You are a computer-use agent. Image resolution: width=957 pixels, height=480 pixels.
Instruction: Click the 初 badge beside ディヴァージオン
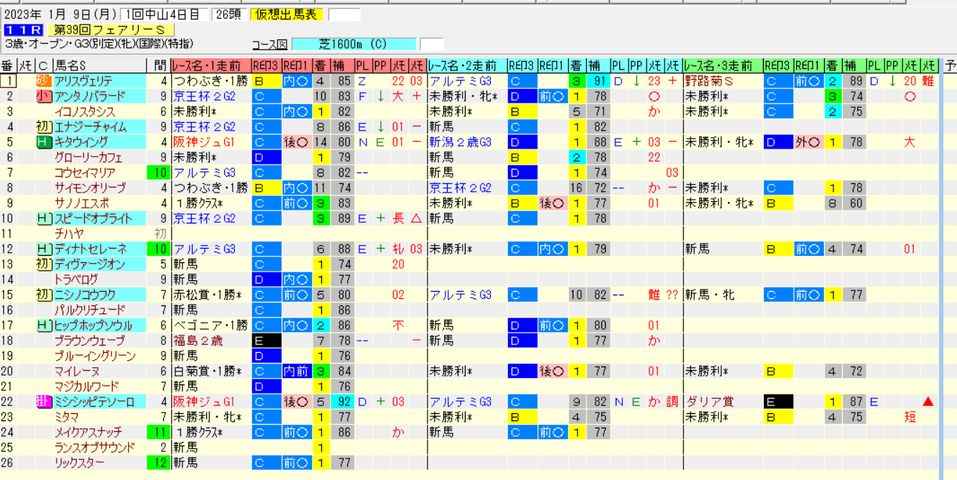tap(44, 264)
